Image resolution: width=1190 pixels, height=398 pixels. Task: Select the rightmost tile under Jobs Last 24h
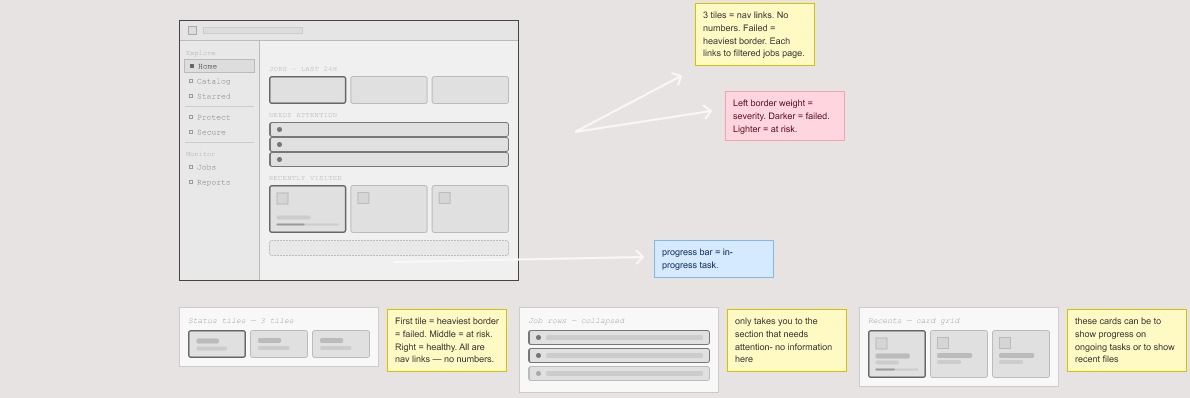(x=470, y=90)
